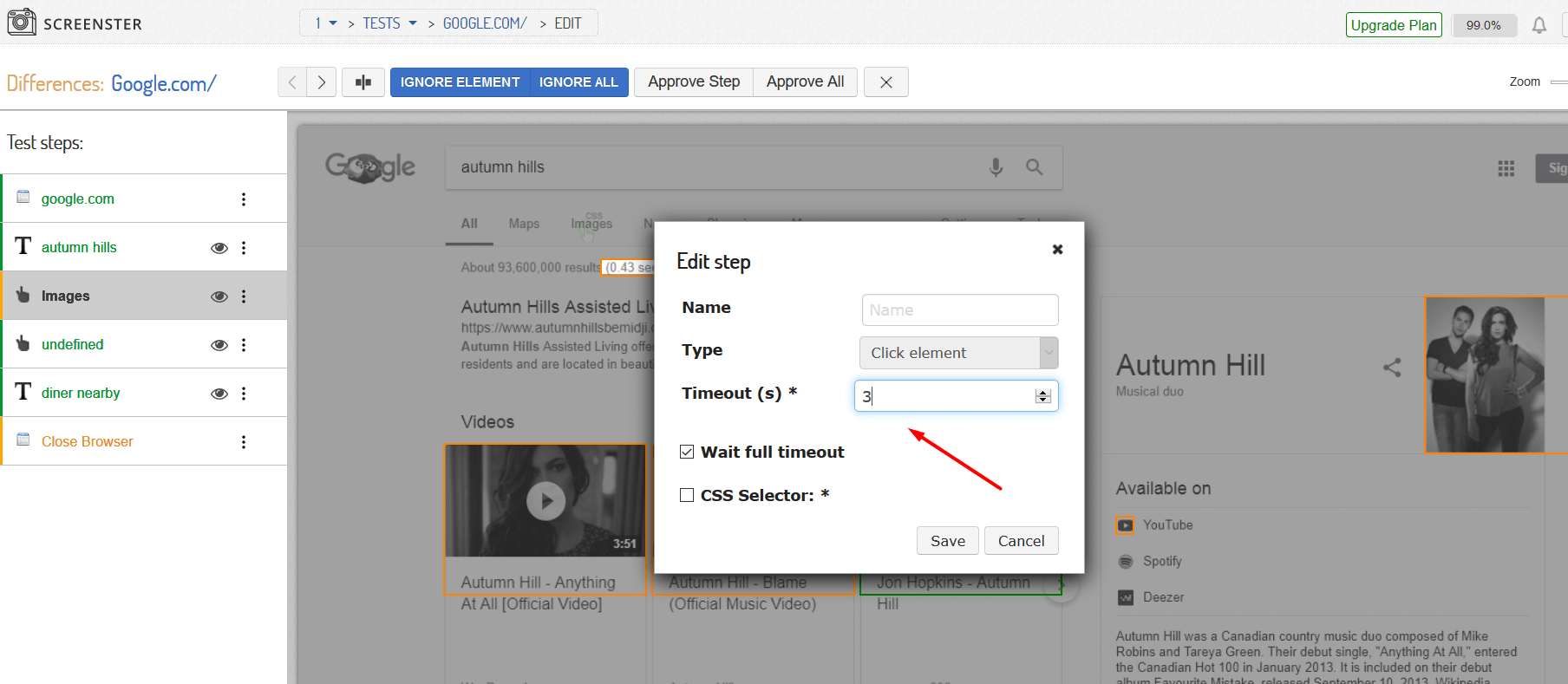Select the Maps search tab
Viewport: 1568px width, 684px height.
(x=524, y=224)
